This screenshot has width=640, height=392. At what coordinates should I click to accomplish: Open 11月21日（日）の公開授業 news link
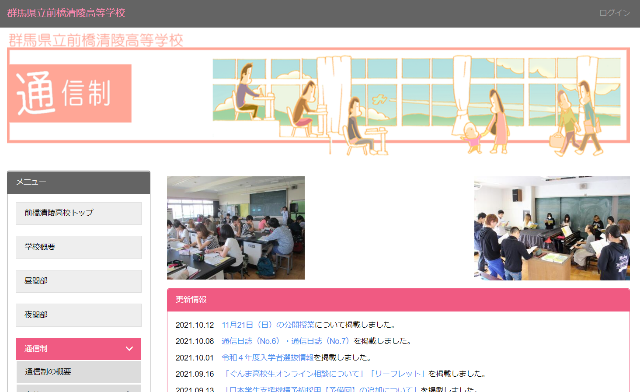tap(268, 325)
